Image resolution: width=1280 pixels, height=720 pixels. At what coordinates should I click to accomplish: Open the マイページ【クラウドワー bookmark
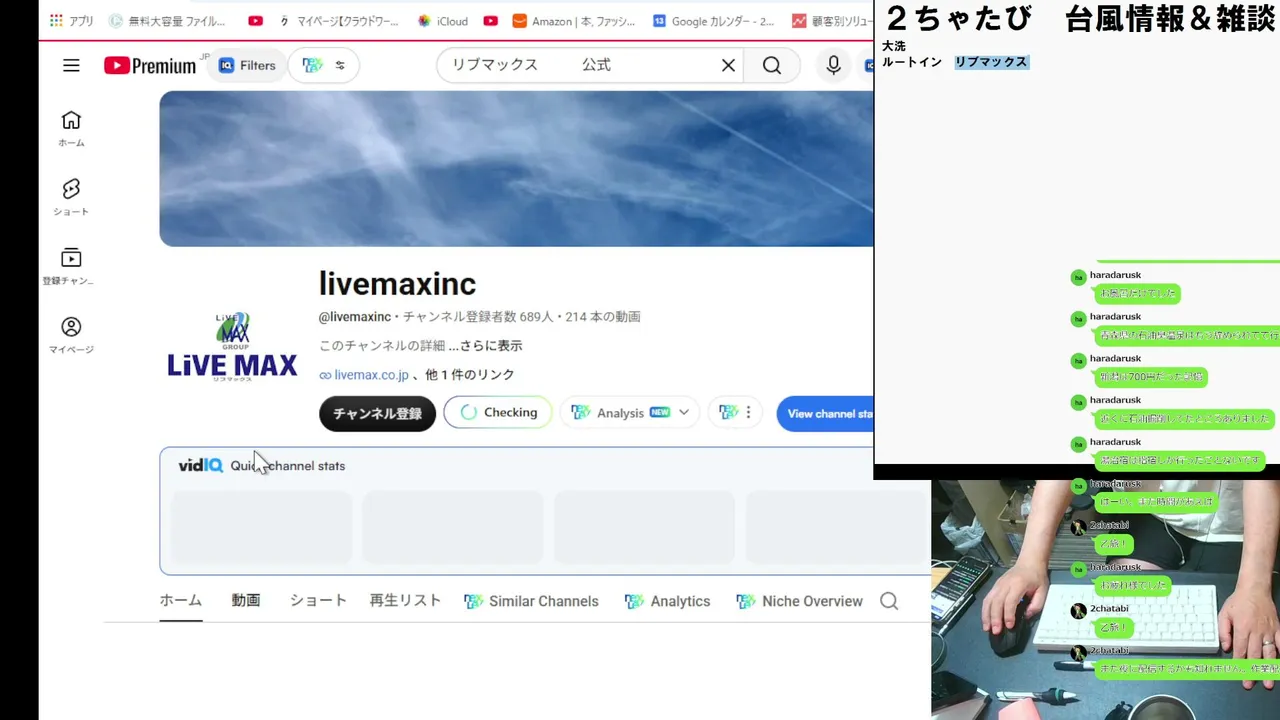point(337,21)
